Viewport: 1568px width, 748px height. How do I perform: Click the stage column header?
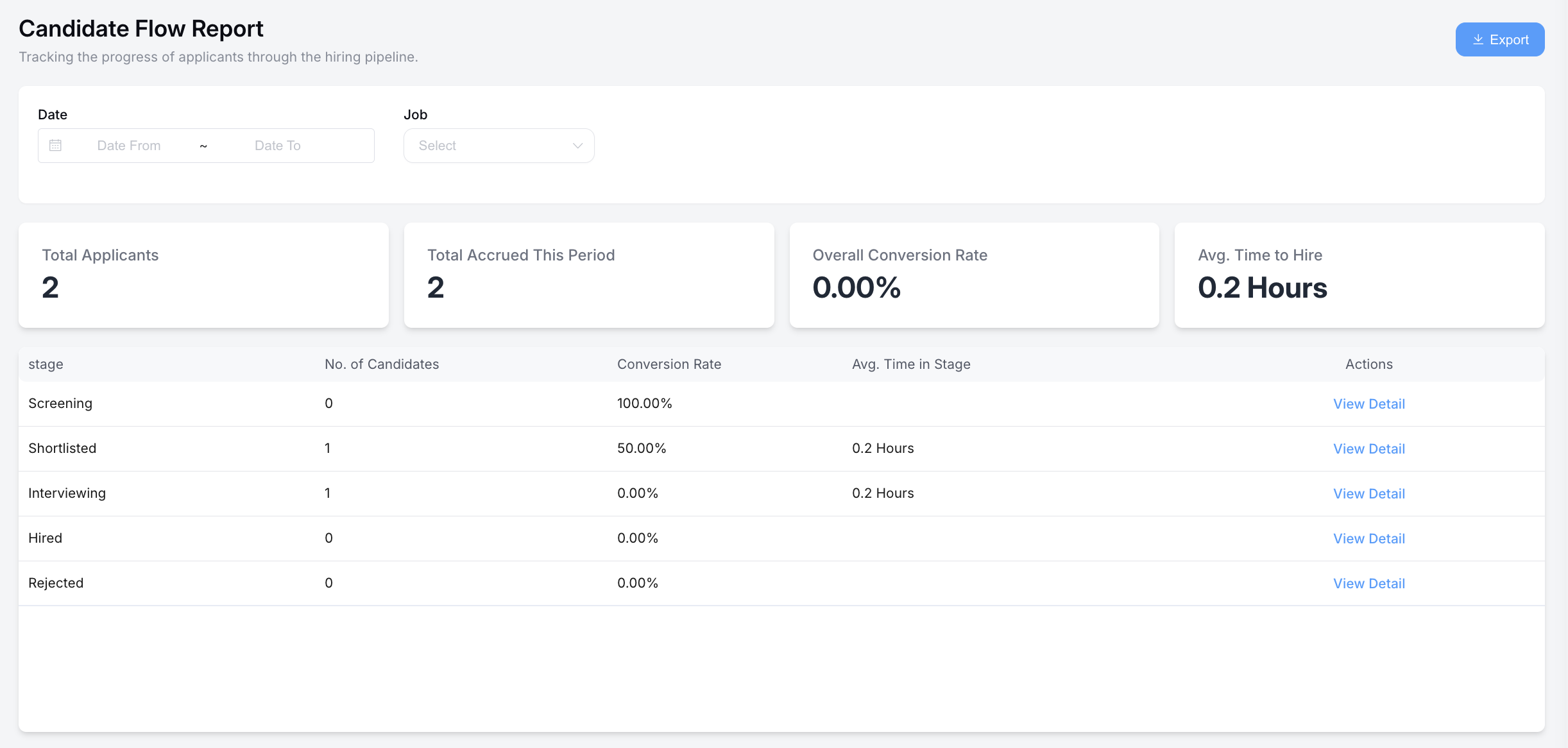point(46,364)
